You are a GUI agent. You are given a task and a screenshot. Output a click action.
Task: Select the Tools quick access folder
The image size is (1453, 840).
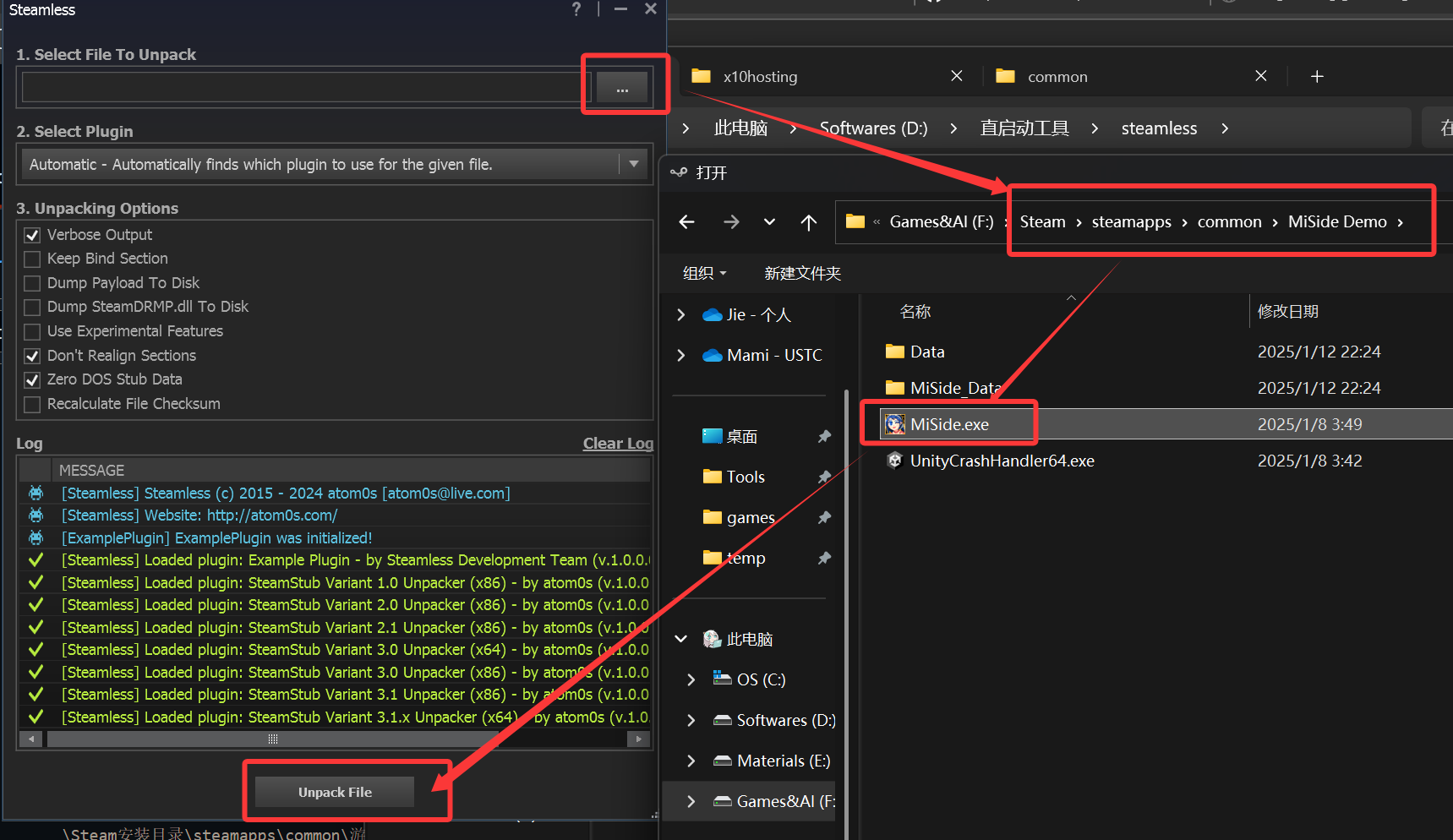[x=746, y=477]
